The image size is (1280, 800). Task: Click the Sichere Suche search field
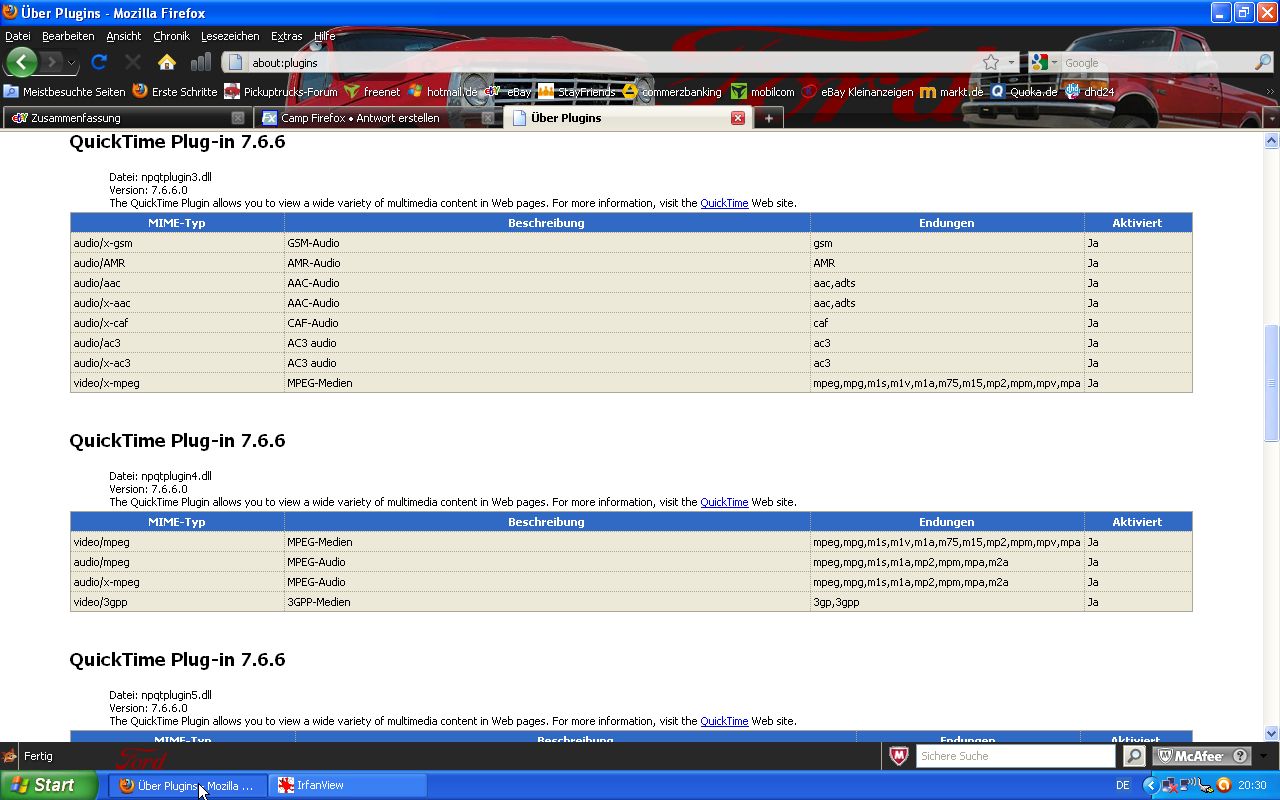point(1015,756)
